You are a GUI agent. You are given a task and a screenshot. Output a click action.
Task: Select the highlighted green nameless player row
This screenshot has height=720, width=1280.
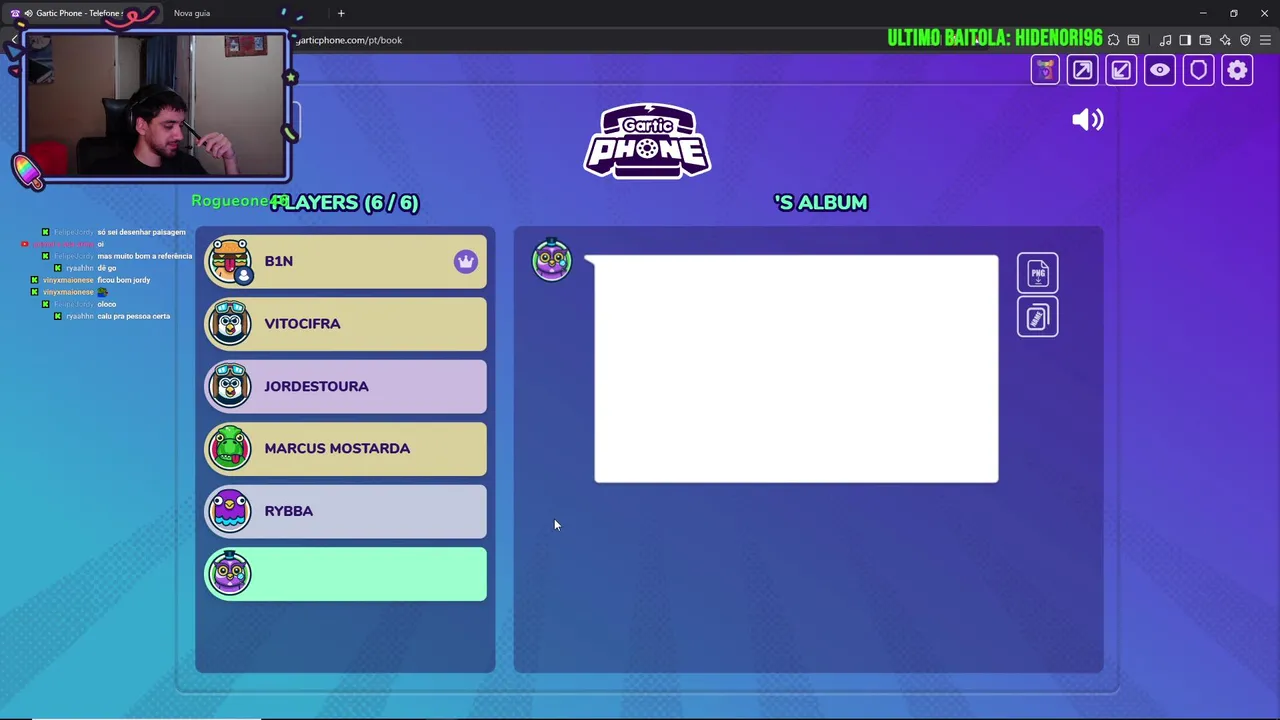(x=346, y=574)
